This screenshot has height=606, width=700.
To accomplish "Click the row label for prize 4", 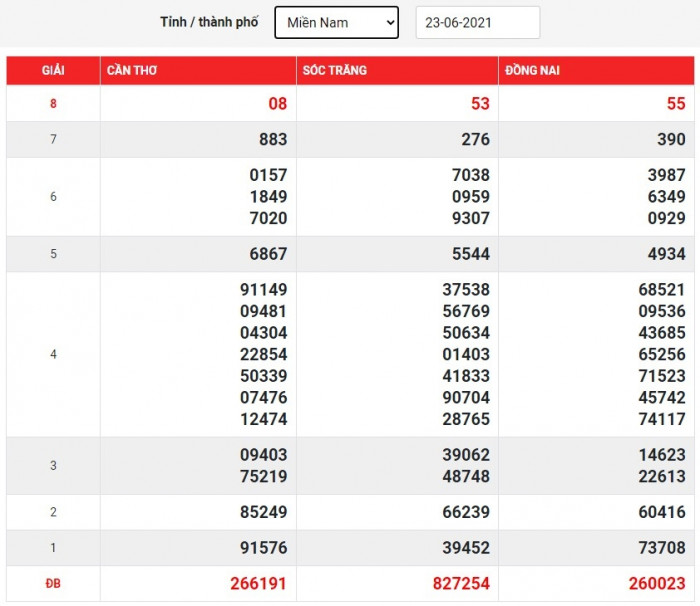I will point(53,354).
